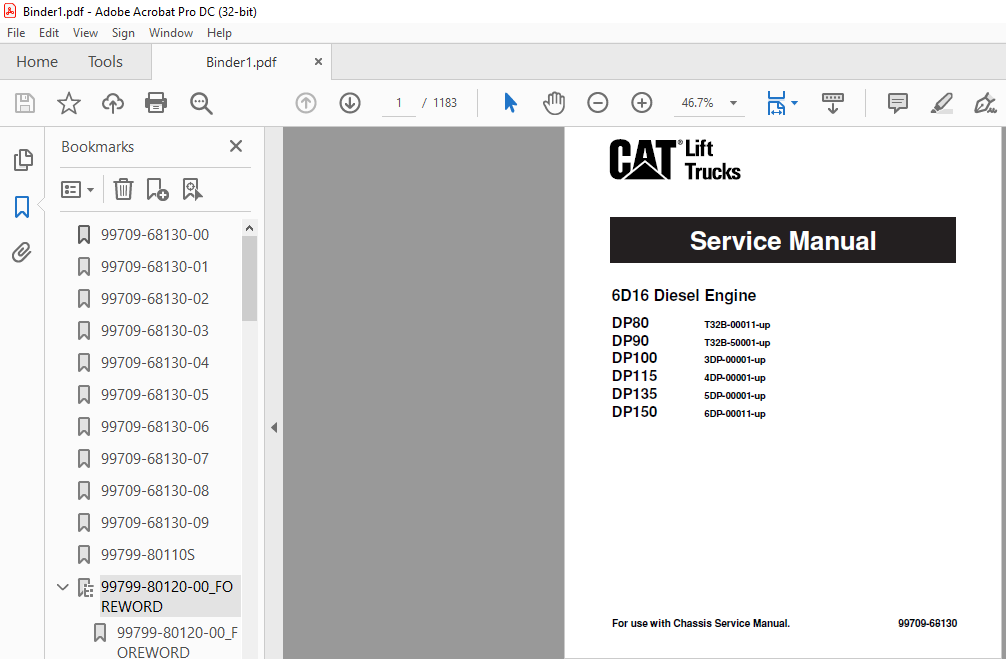Image resolution: width=1006 pixels, height=659 pixels.
Task: Print the document with printer icon
Action: 156,103
